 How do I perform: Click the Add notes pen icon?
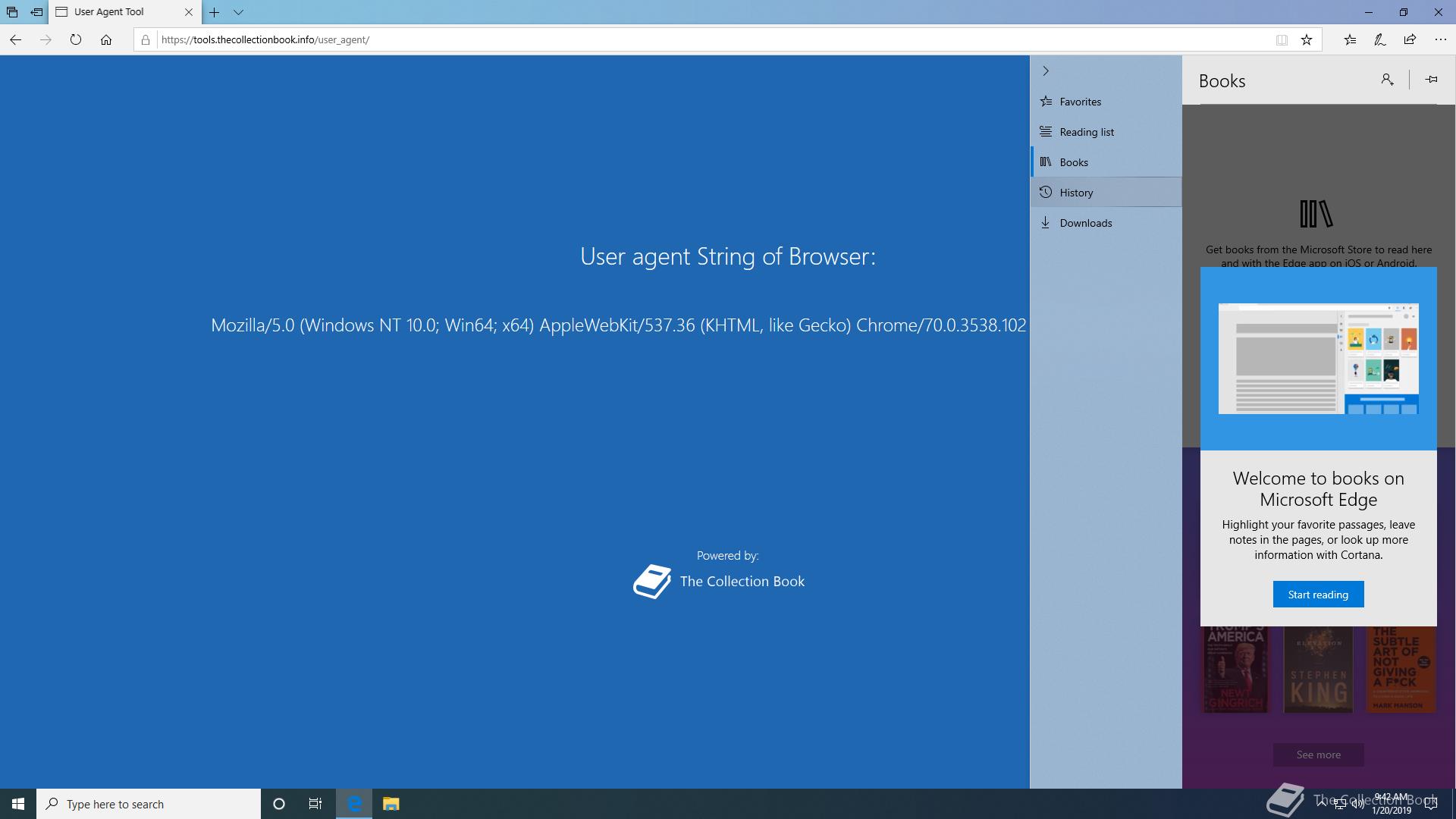1380,39
